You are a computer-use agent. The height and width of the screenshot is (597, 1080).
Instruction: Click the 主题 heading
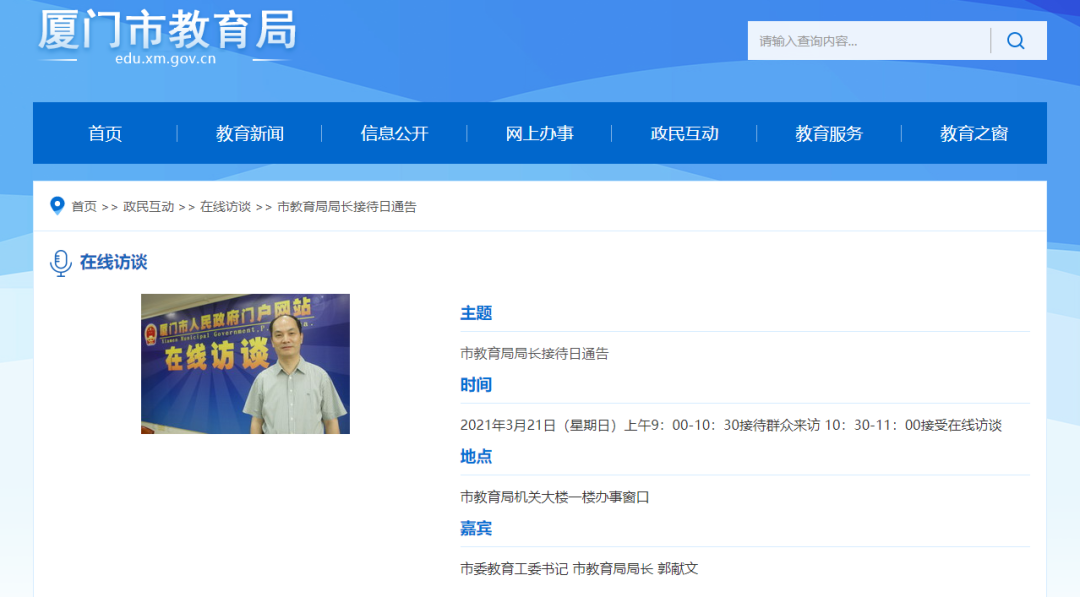[x=476, y=313]
